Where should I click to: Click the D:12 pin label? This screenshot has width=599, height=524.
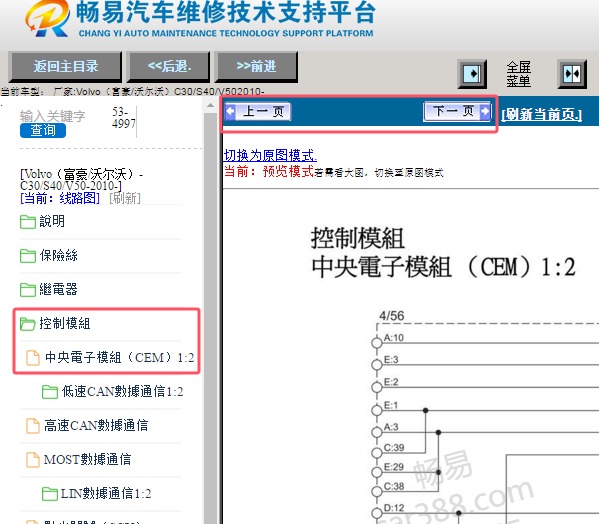tap(394, 508)
